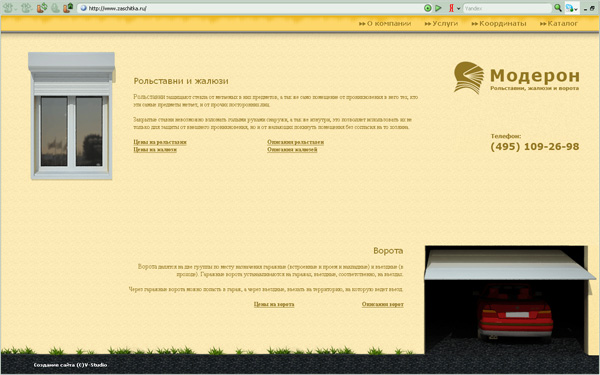Screen dimensions: 600x375
Task: Open the Цены на ворота link
Action: click(274, 305)
